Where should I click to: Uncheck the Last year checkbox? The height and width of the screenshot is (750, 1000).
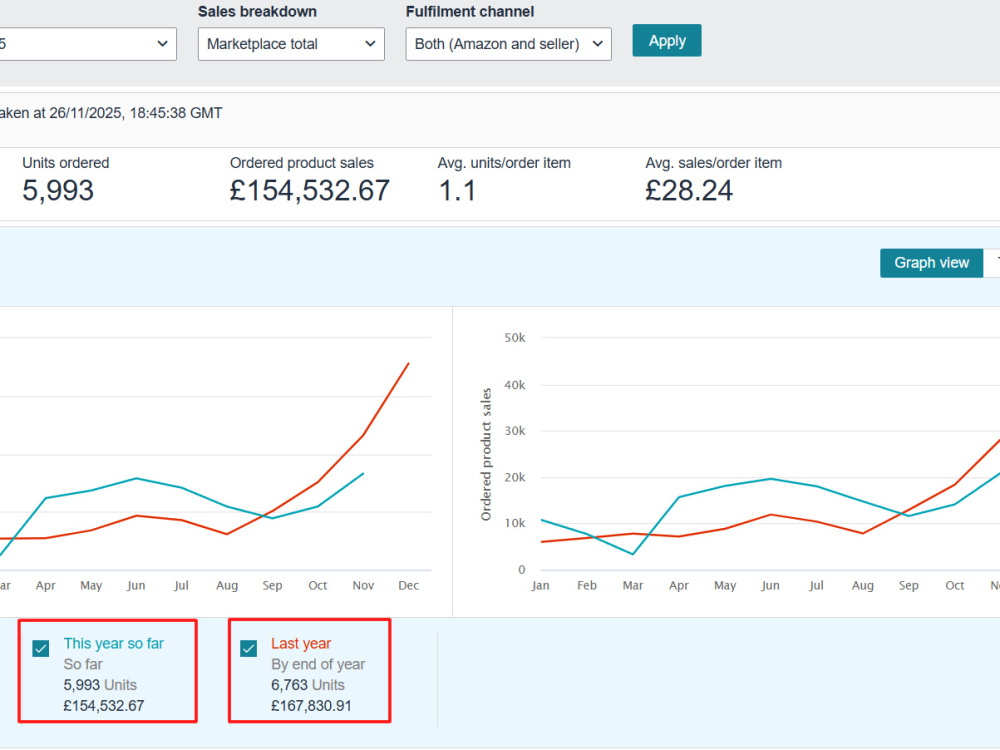point(249,649)
